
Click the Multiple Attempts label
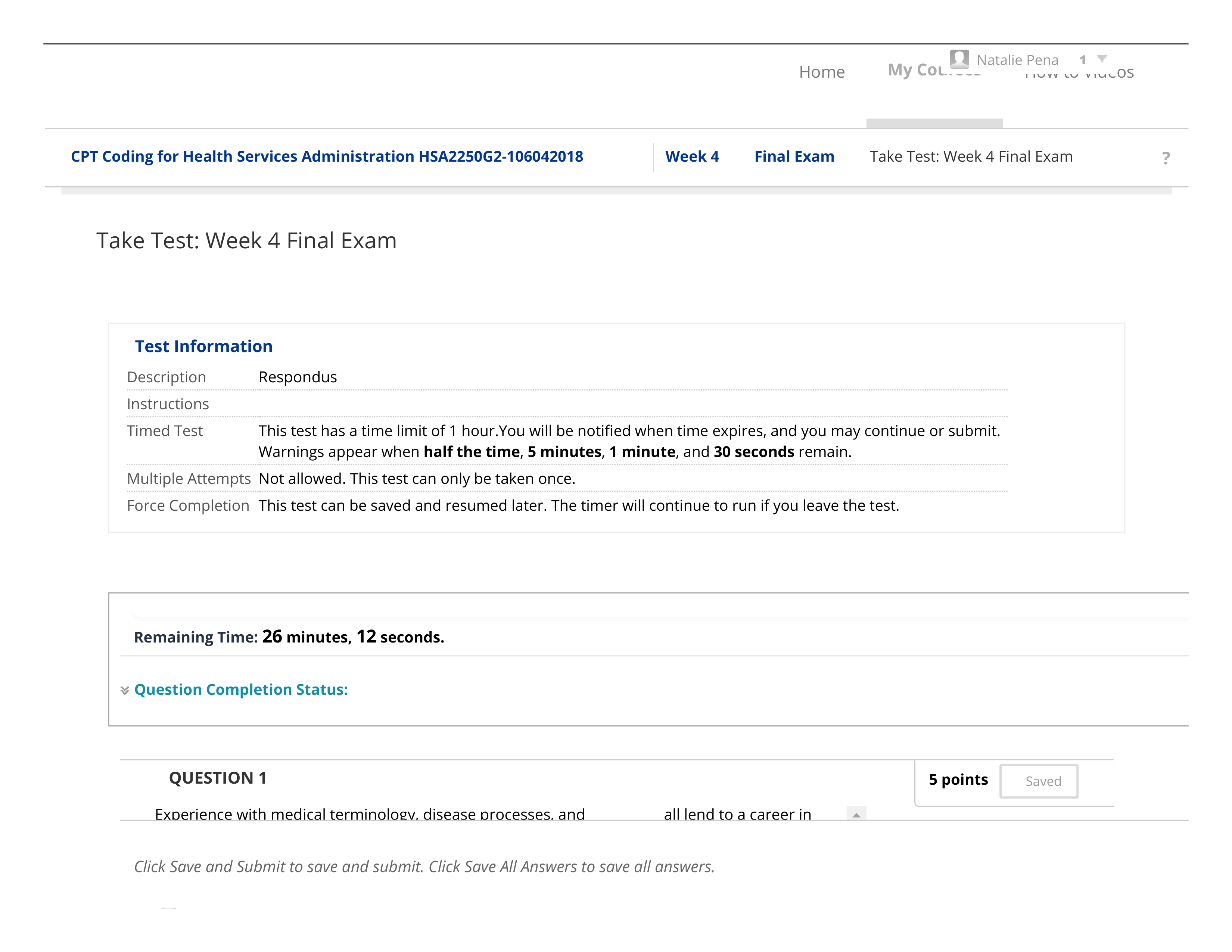tap(189, 478)
